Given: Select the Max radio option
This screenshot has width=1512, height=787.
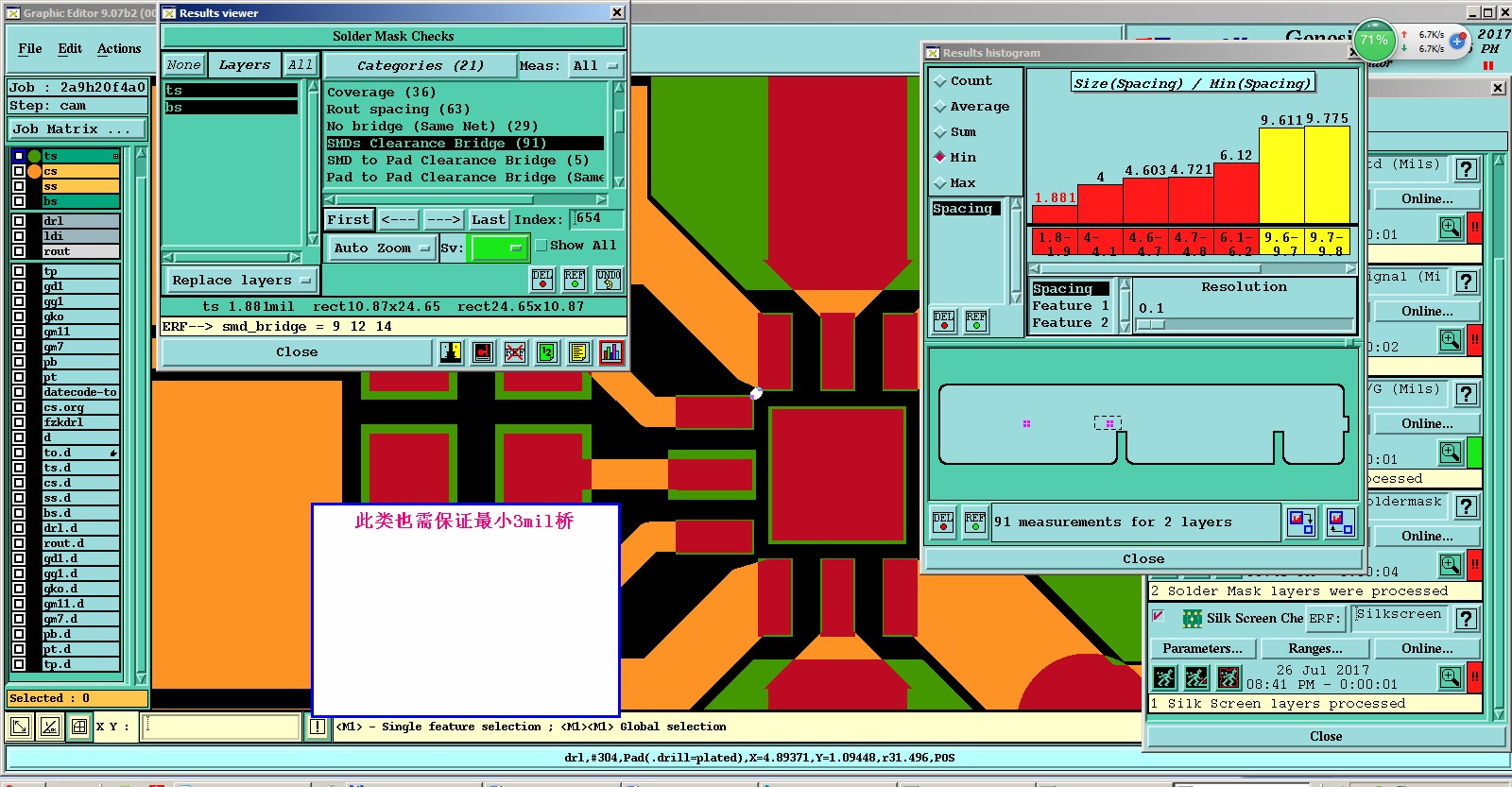Looking at the screenshot, I should tap(940, 183).
